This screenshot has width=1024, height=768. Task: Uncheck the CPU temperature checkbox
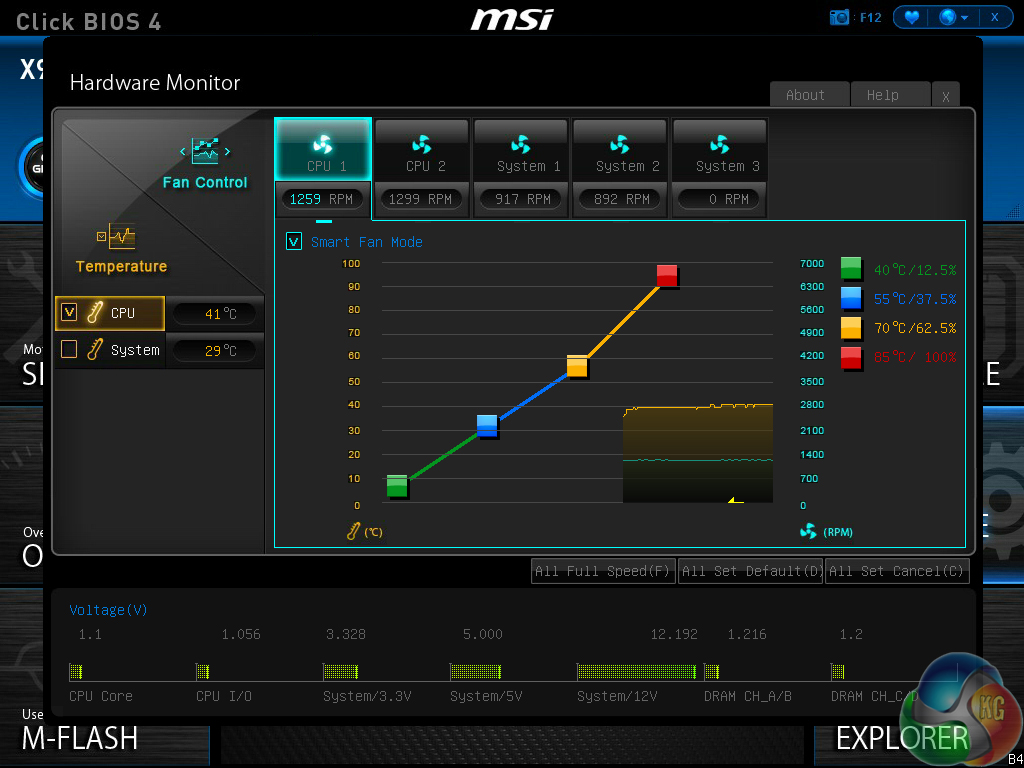(69, 313)
